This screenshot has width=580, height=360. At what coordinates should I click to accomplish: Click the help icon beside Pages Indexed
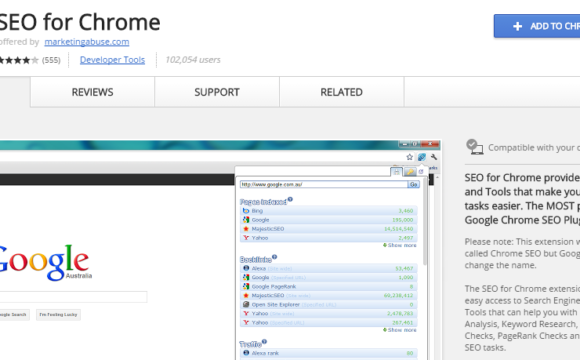click(290, 199)
